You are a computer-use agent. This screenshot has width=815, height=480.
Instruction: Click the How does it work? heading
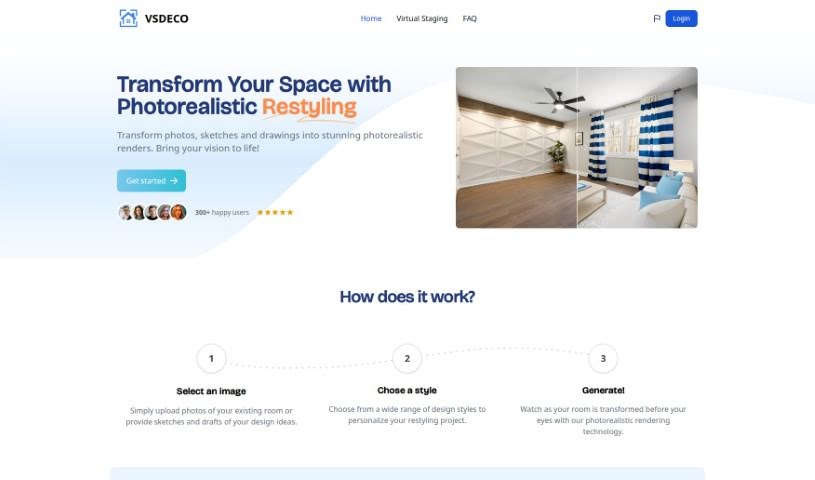coord(407,296)
